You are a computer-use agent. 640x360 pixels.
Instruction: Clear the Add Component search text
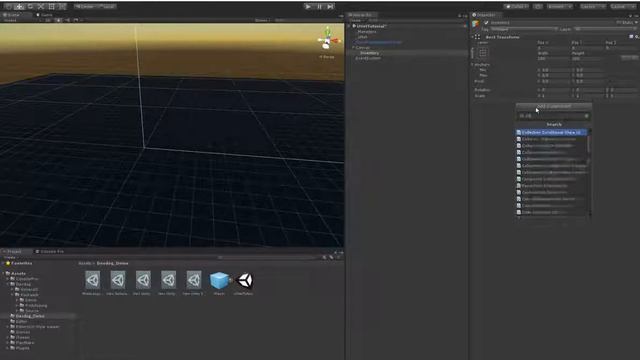pos(587,116)
